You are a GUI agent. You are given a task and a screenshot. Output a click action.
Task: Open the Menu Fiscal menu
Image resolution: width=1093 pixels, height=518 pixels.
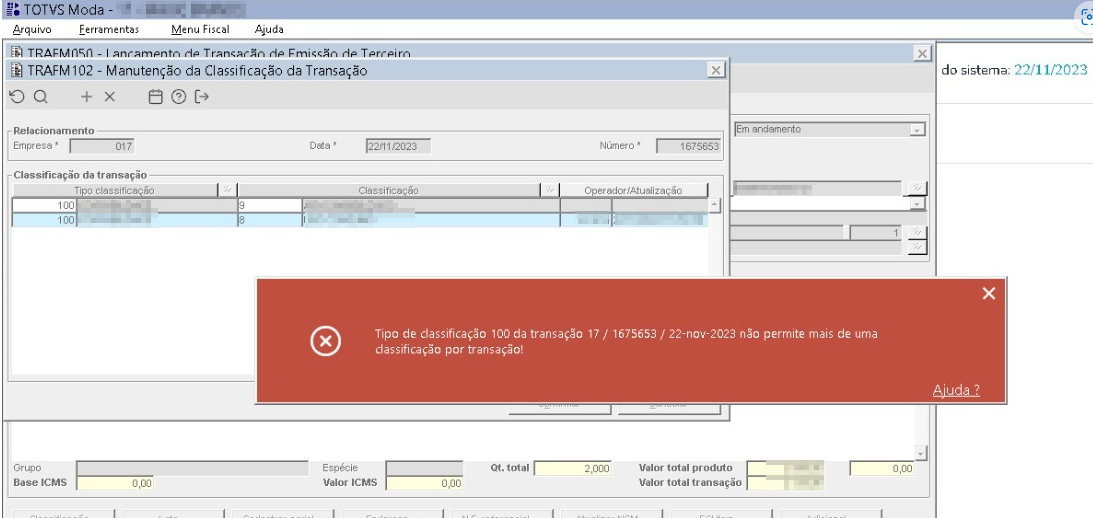pos(200,29)
